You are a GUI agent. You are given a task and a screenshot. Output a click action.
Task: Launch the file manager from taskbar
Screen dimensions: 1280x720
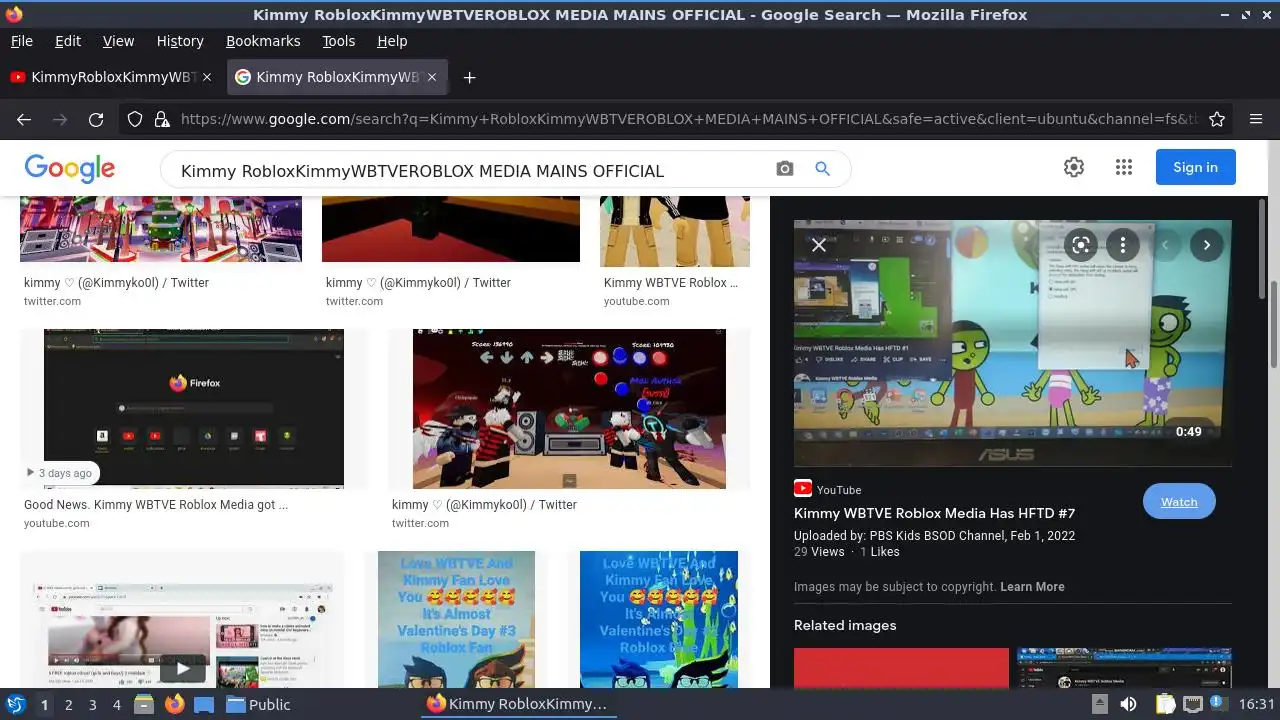tap(144, 704)
